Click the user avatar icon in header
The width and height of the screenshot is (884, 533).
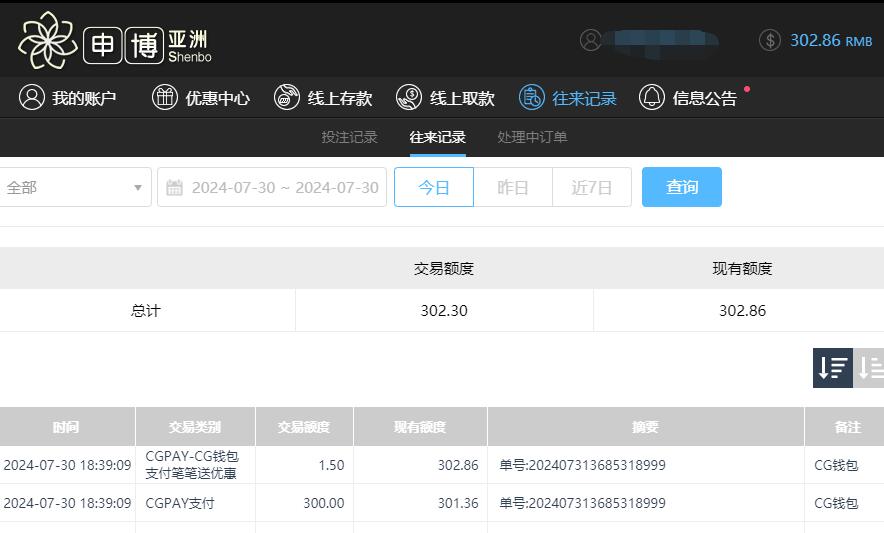click(590, 40)
